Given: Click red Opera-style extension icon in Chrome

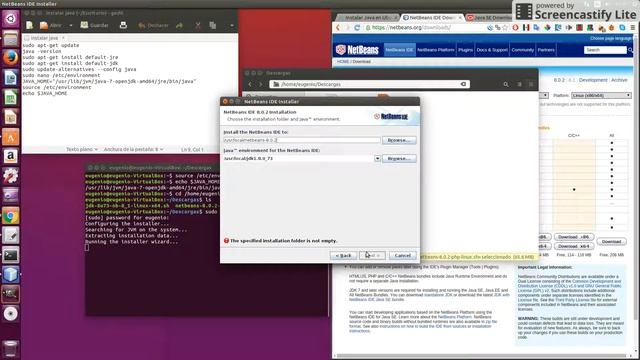Looking at the screenshot, I should point(516,28).
